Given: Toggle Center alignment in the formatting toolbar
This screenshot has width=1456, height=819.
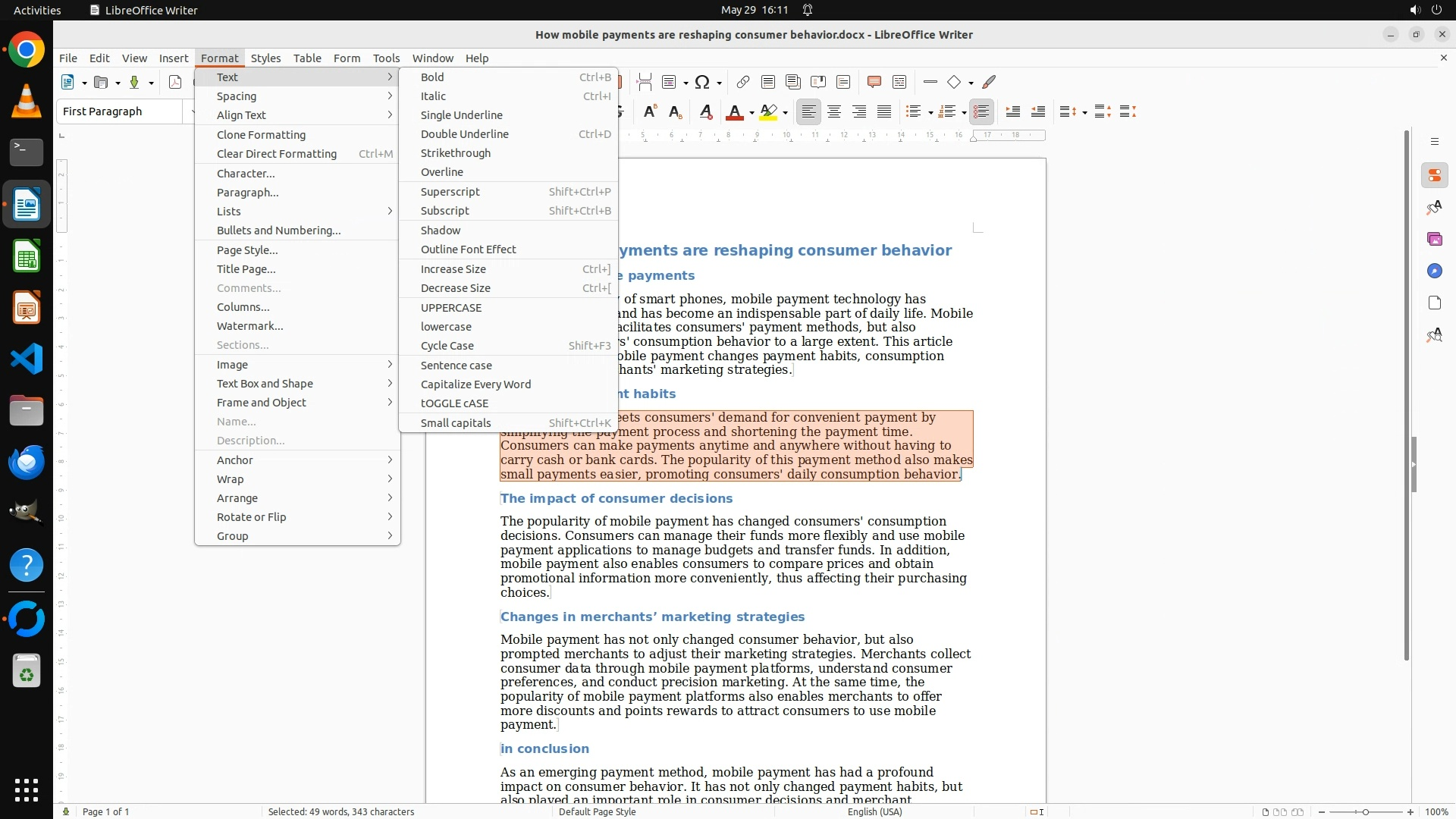Looking at the screenshot, I should [x=834, y=112].
